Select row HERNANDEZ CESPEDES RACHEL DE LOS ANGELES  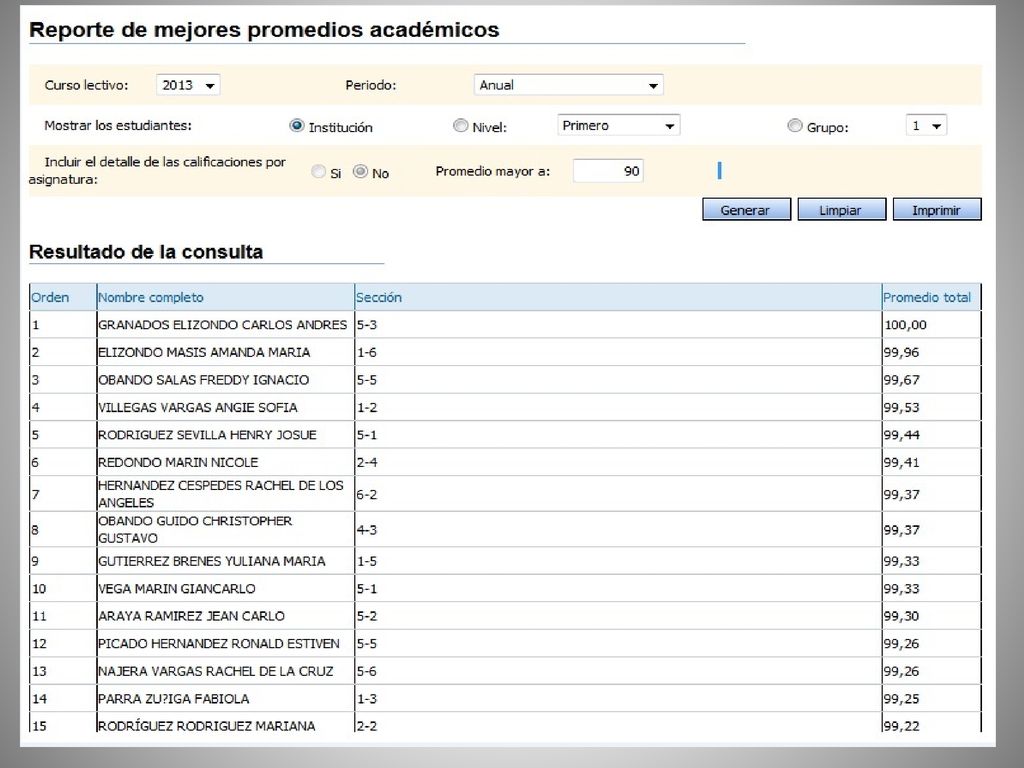[x=505, y=494]
